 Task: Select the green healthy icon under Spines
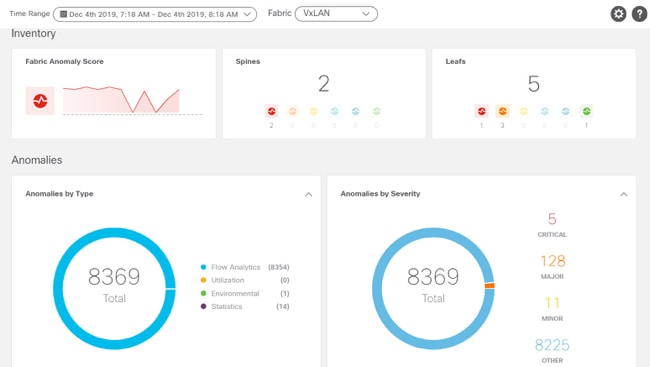pos(376,111)
